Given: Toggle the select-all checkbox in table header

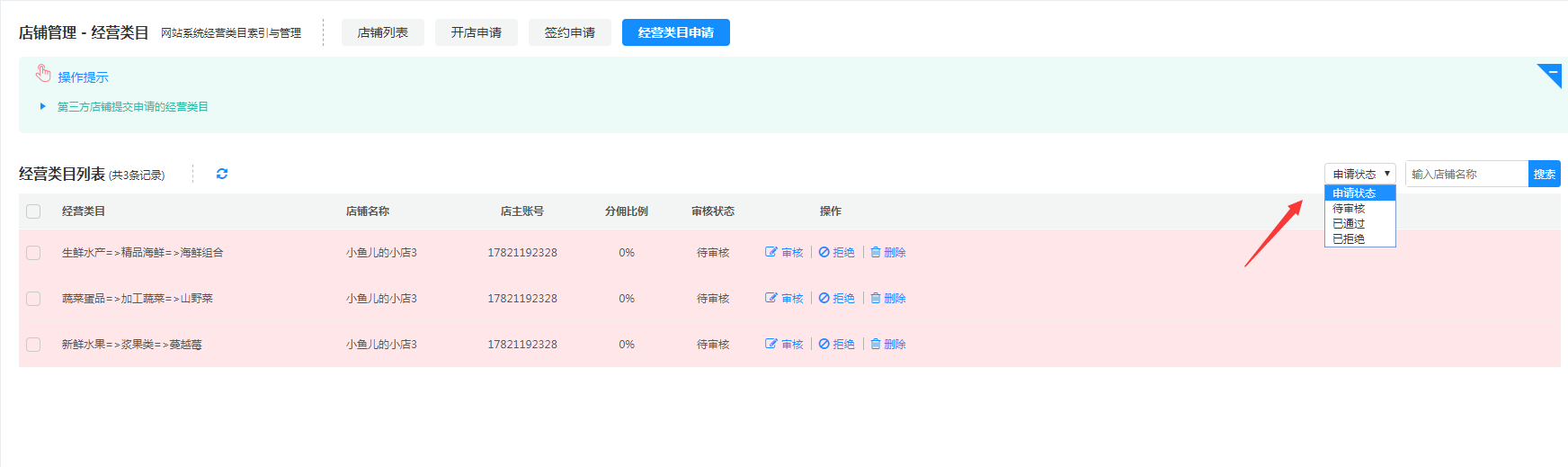Looking at the screenshot, I should [x=33, y=211].
